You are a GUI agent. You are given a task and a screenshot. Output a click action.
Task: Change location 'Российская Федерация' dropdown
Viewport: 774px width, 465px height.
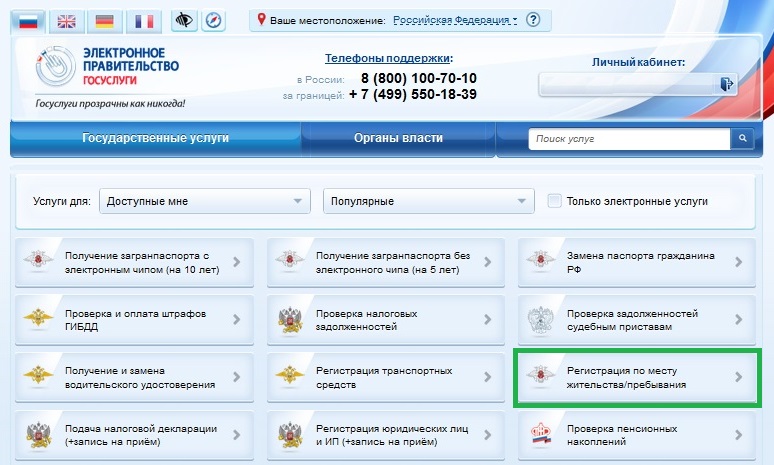(x=455, y=20)
